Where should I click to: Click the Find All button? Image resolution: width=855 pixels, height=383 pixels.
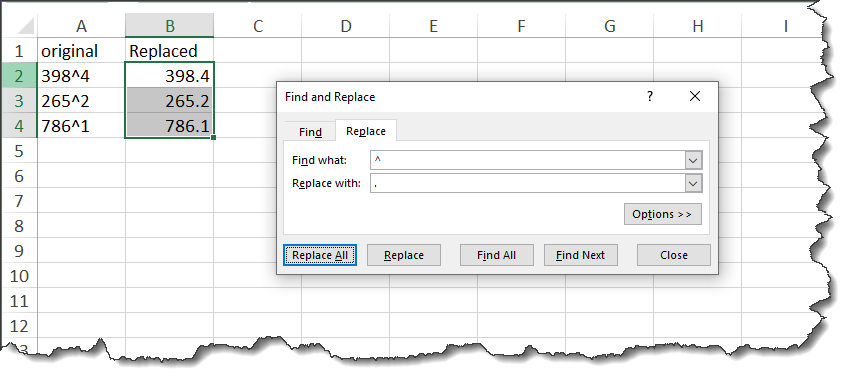tap(496, 255)
